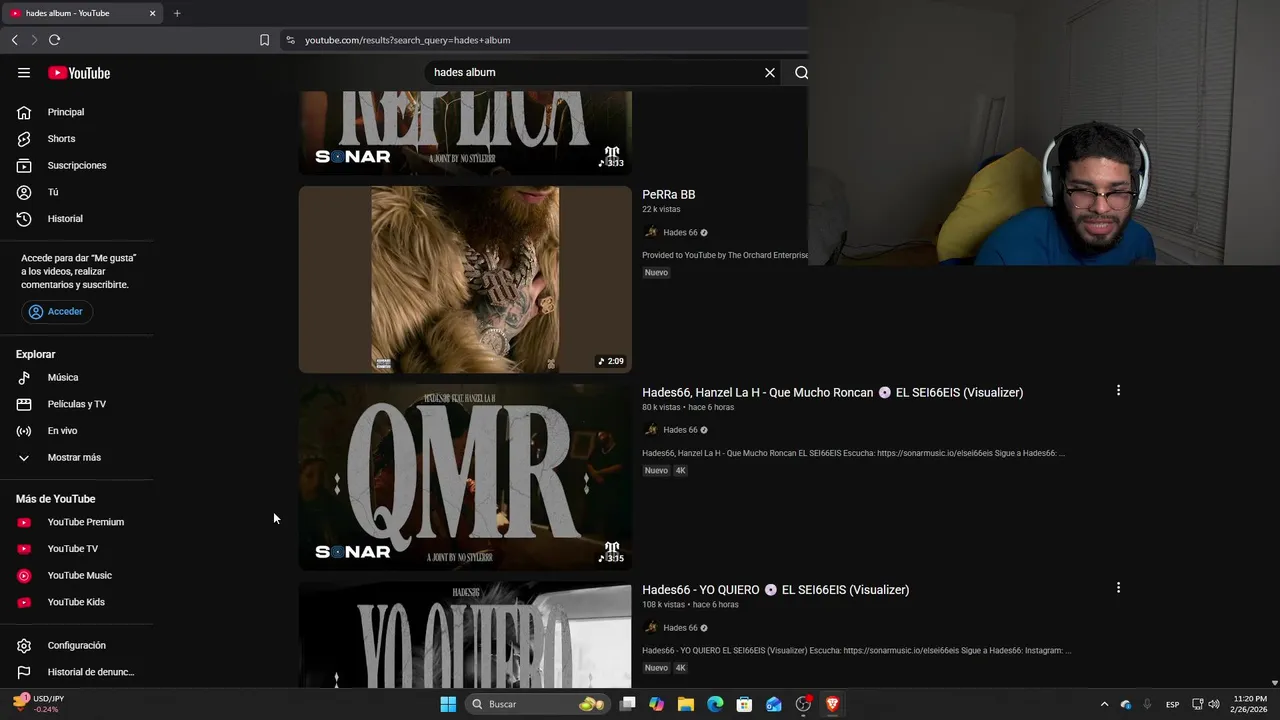Viewport: 1280px width, 720px height.
Task: Open Copilot from the taskbar
Action: coord(656,704)
